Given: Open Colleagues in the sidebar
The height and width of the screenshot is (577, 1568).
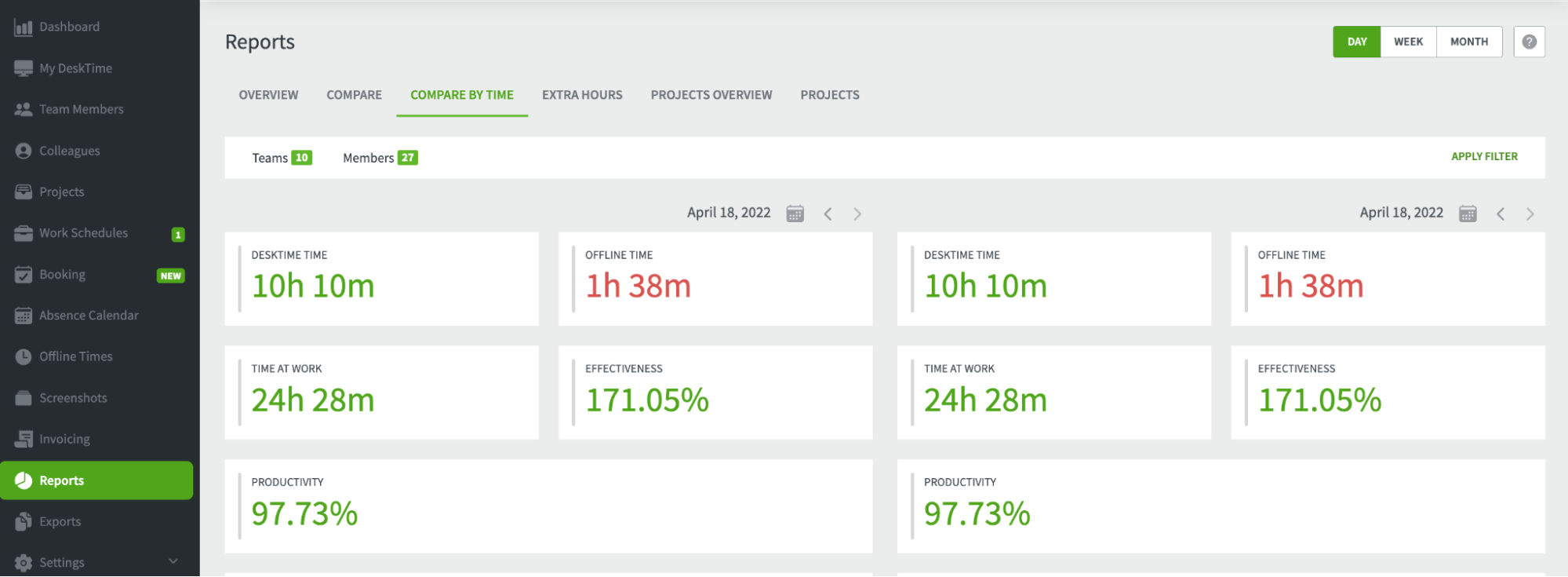Looking at the screenshot, I should click(70, 151).
